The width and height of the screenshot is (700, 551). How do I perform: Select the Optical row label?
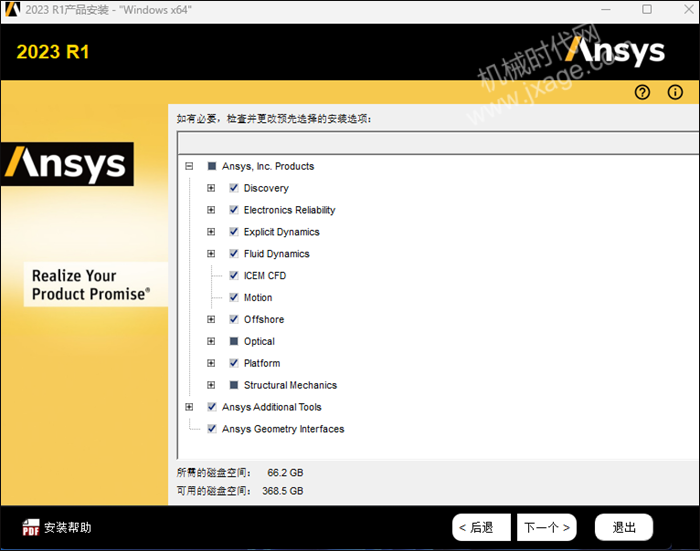point(259,341)
